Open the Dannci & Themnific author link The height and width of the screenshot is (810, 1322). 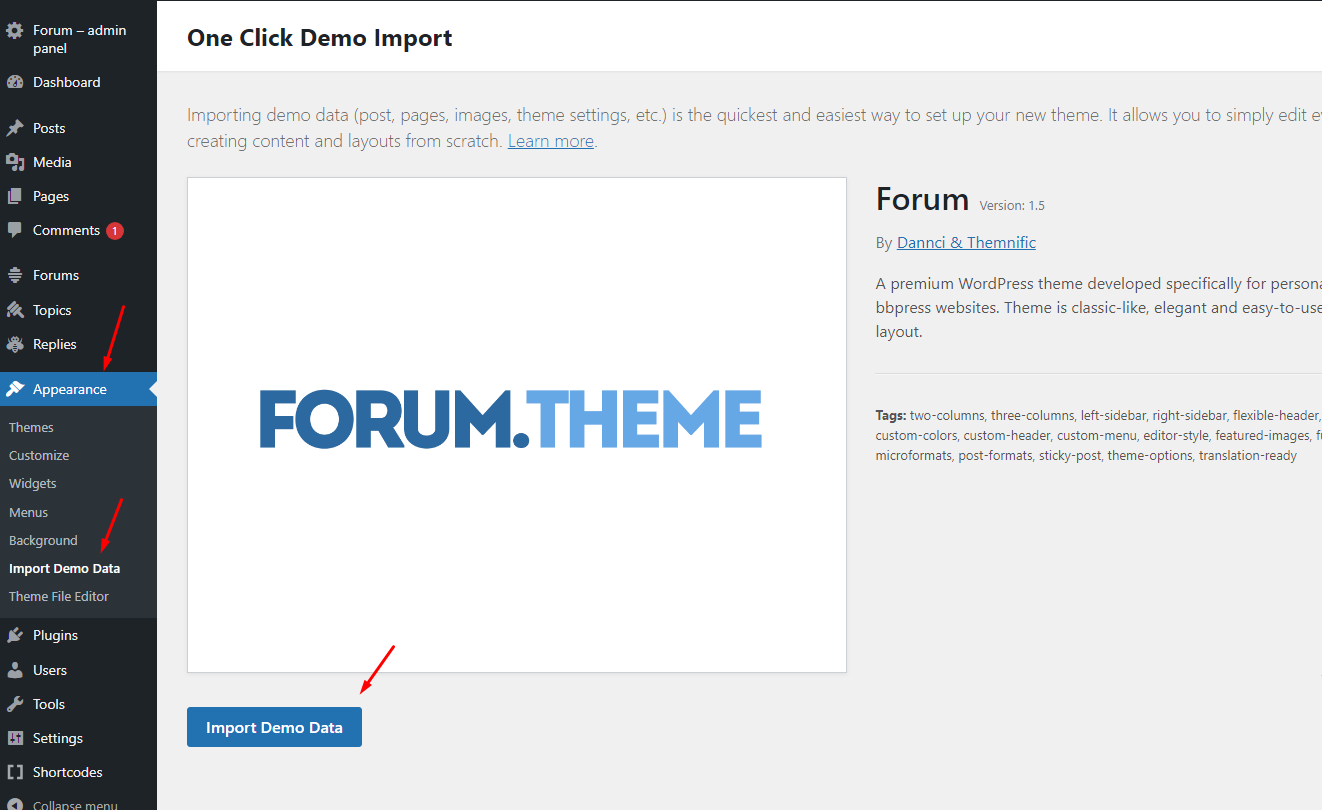click(x=966, y=242)
